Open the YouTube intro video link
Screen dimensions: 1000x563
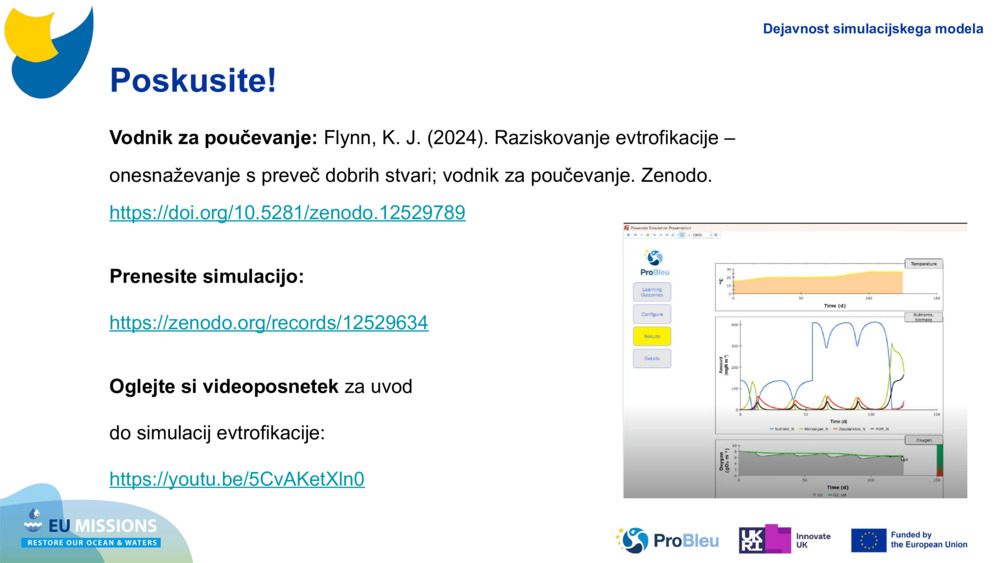(x=236, y=479)
